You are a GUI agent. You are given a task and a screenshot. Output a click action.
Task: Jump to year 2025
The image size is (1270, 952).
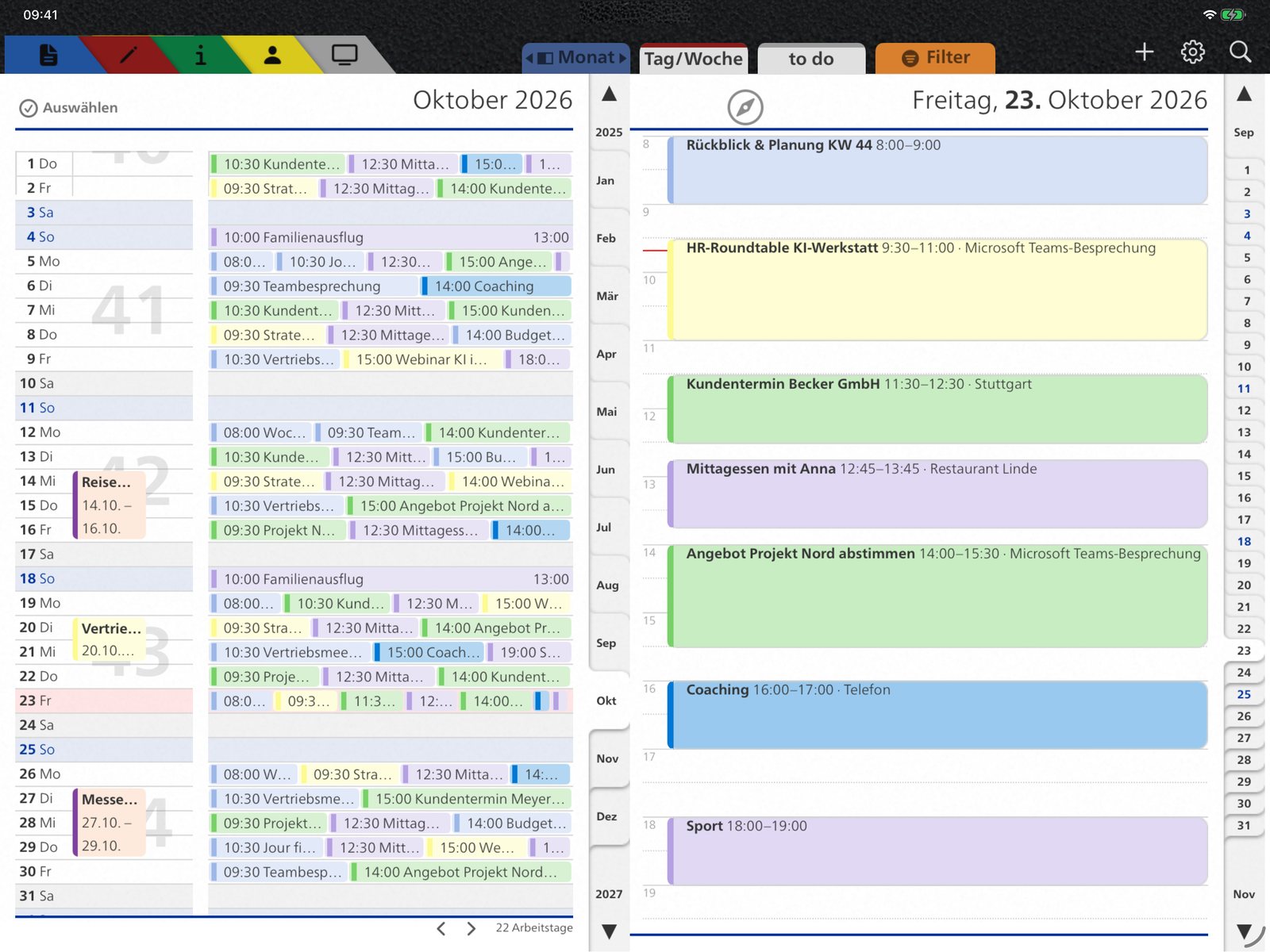click(x=609, y=132)
